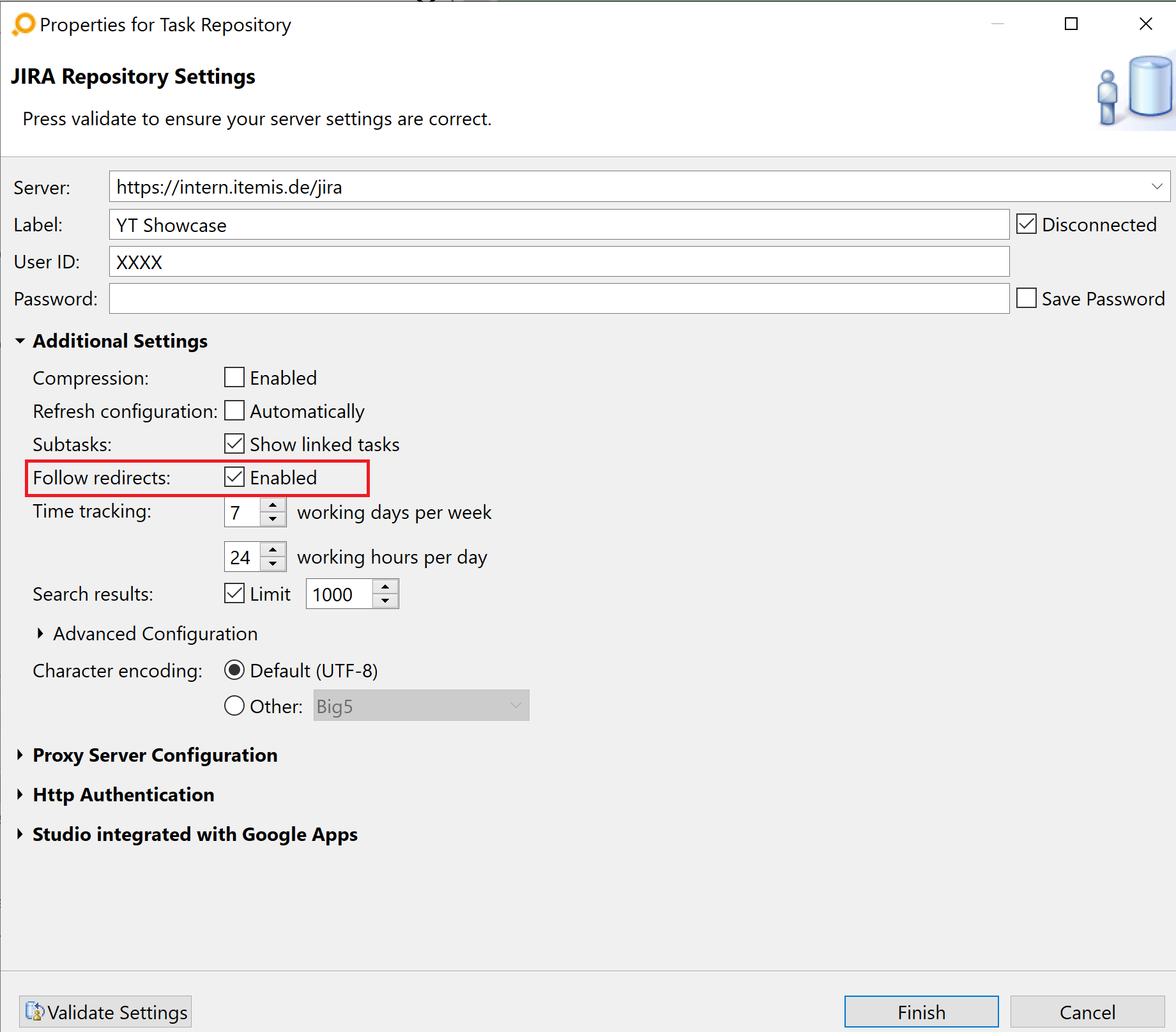Collapse the Additional Settings section
The image size is (1176, 1032).
(20, 341)
